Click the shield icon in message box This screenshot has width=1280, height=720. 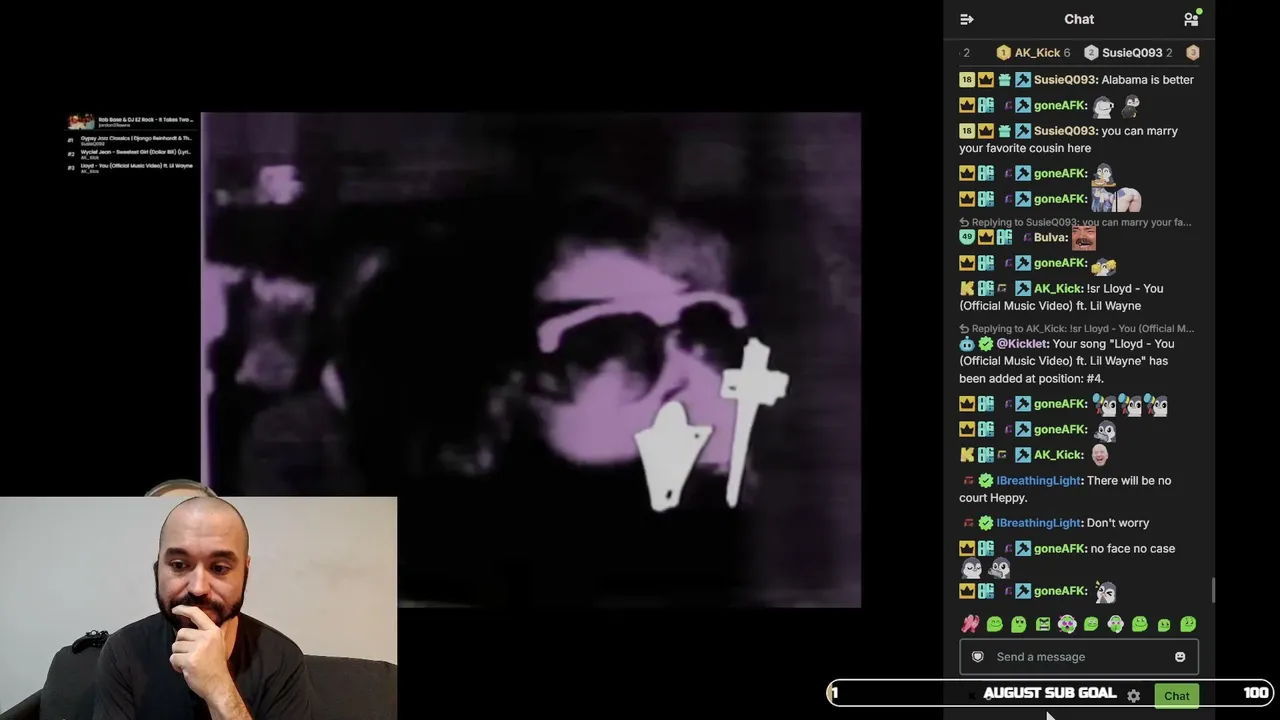(978, 657)
